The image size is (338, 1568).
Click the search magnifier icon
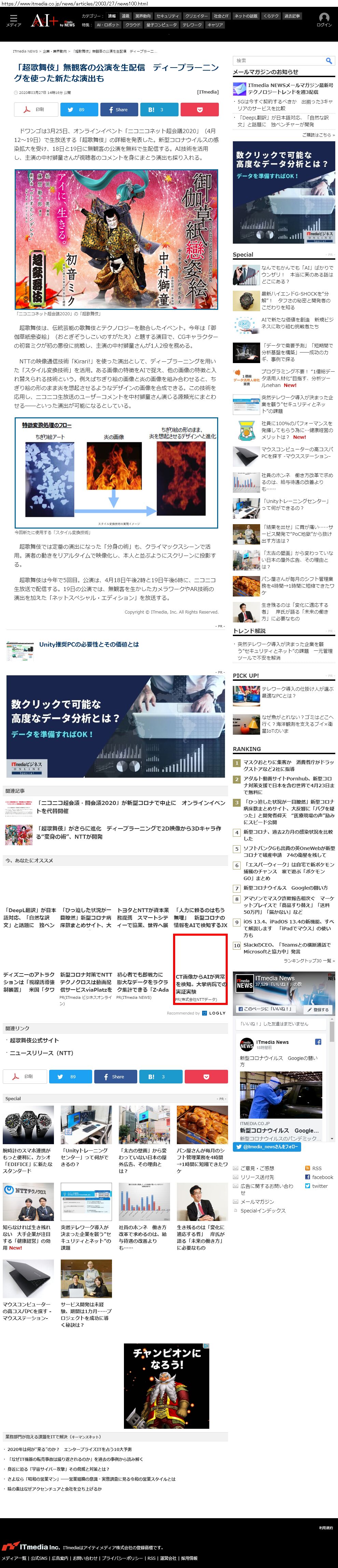tap(329, 61)
